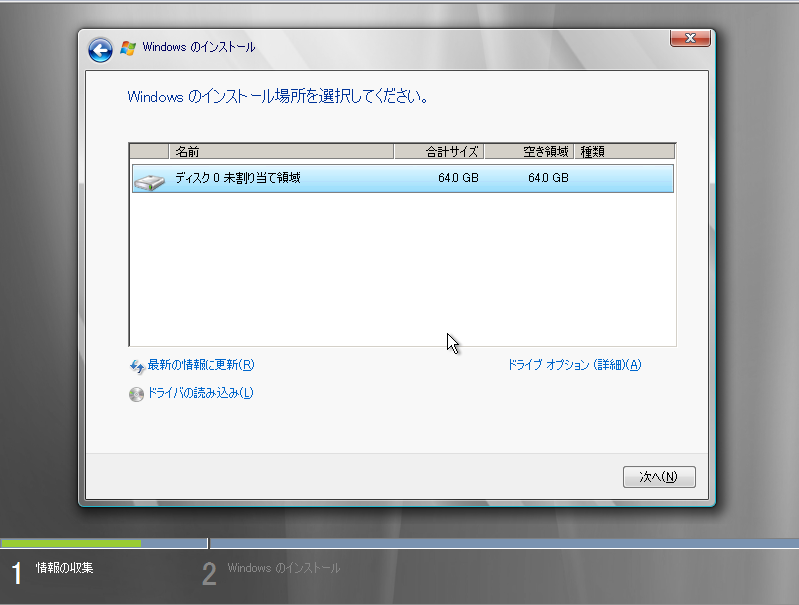Click the heading Windows のインストール場所を選択してください
799x605 pixels.
pos(278,96)
